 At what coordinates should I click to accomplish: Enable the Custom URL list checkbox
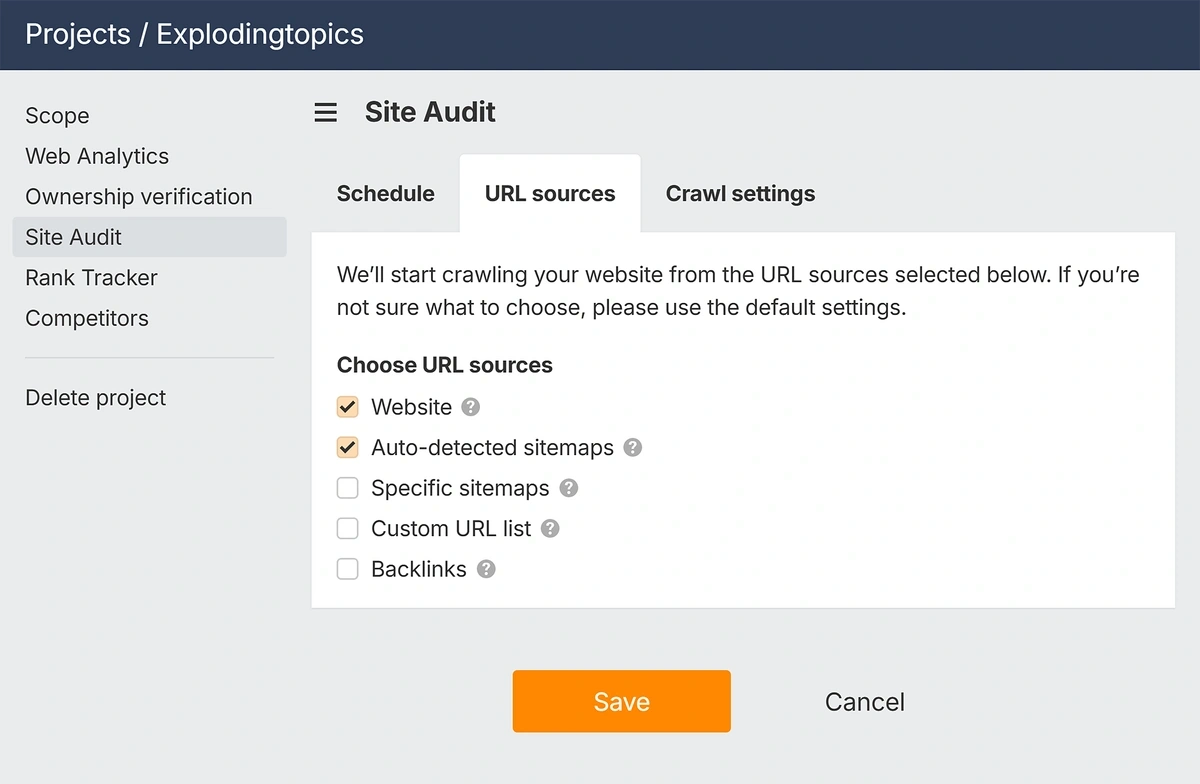pyautogui.click(x=348, y=528)
